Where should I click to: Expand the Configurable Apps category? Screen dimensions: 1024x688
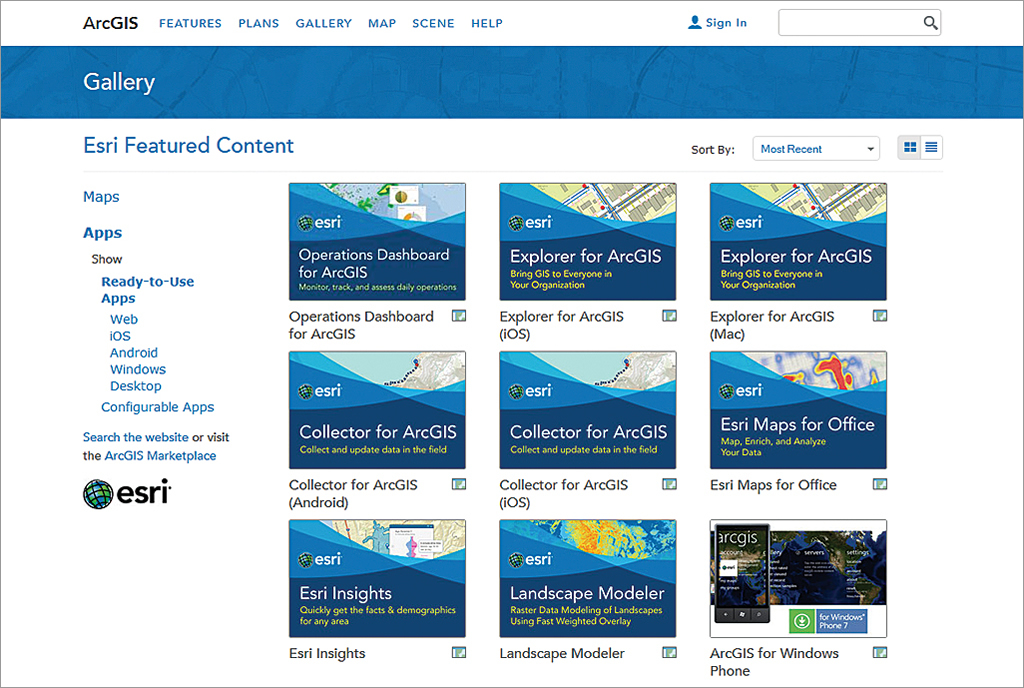tap(157, 407)
